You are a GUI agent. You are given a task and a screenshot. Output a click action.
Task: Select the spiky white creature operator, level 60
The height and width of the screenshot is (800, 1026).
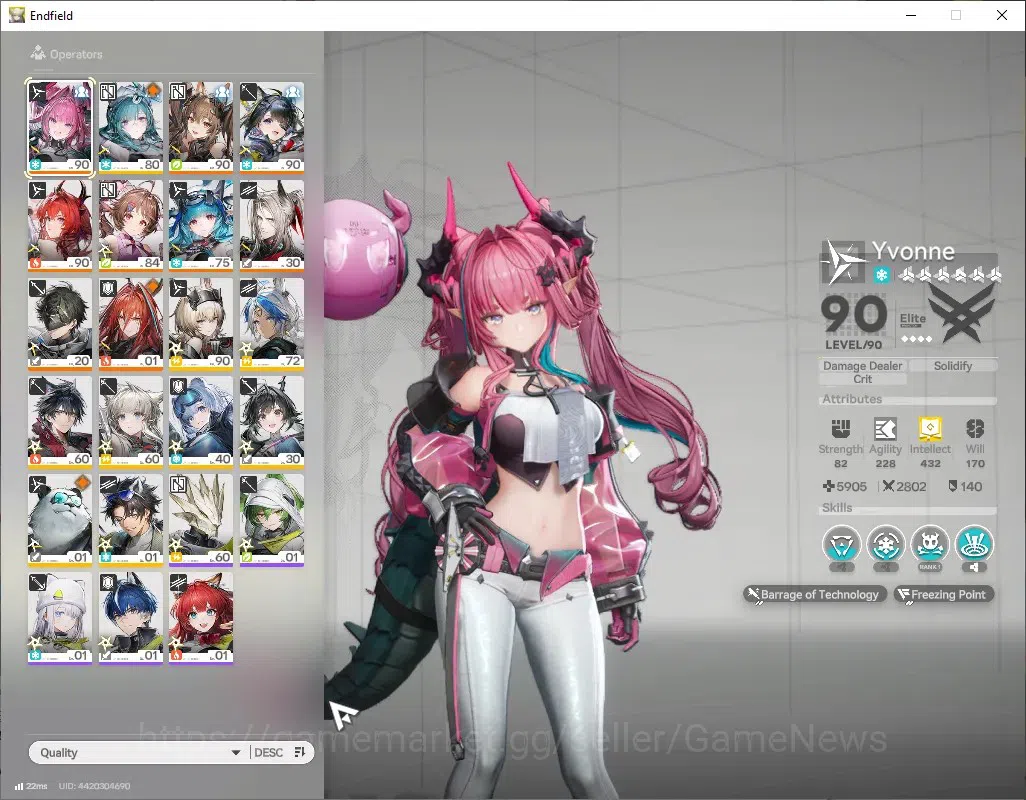201,521
